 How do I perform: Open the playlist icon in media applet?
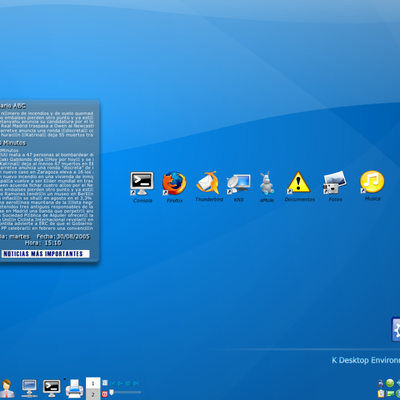[105, 383]
